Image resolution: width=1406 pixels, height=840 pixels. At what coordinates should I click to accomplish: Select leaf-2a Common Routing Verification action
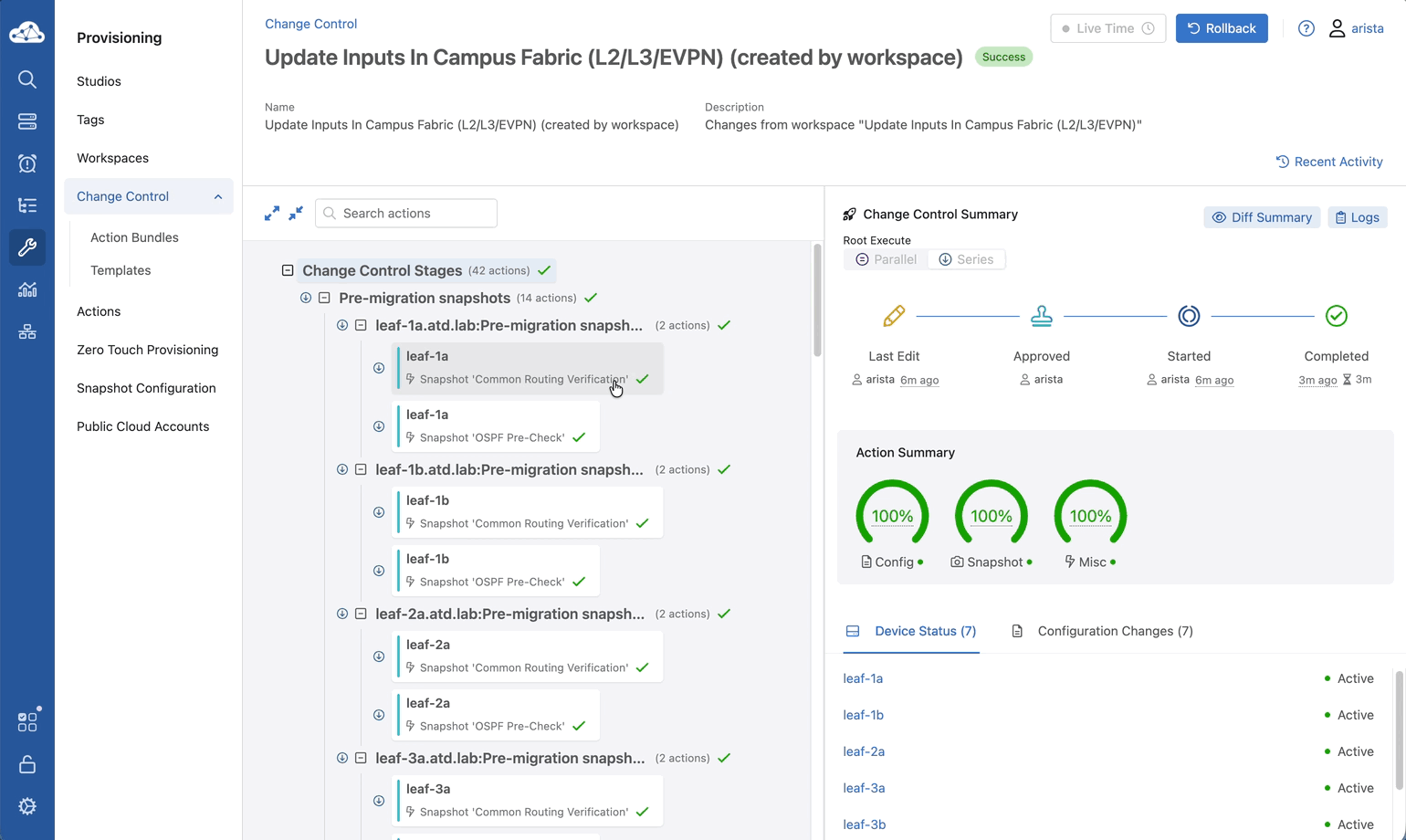pyautogui.click(x=530, y=656)
